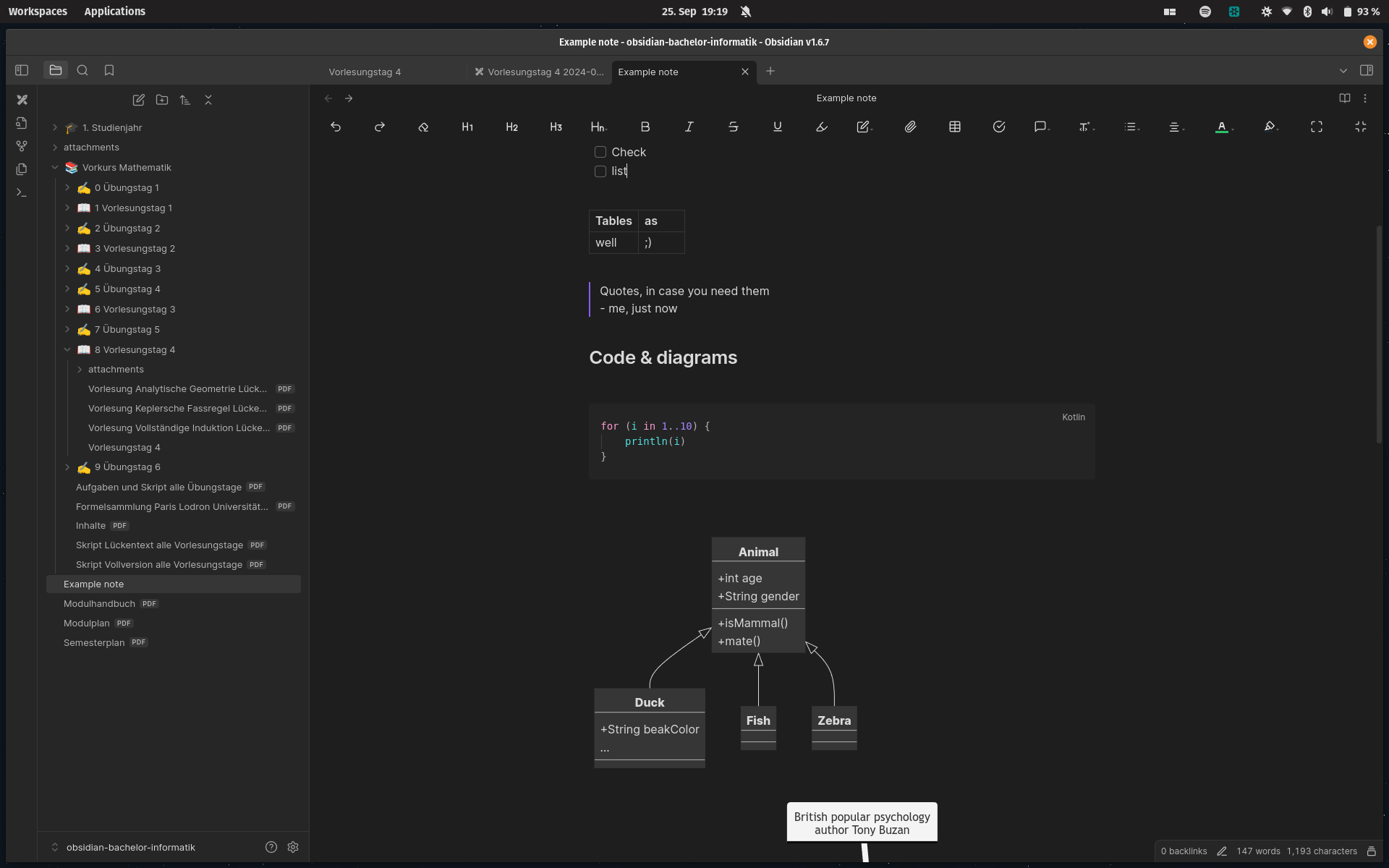Open the bookmarks pane
This screenshot has width=1389, height=868.
pyautogui.click(x=109, y=70)
